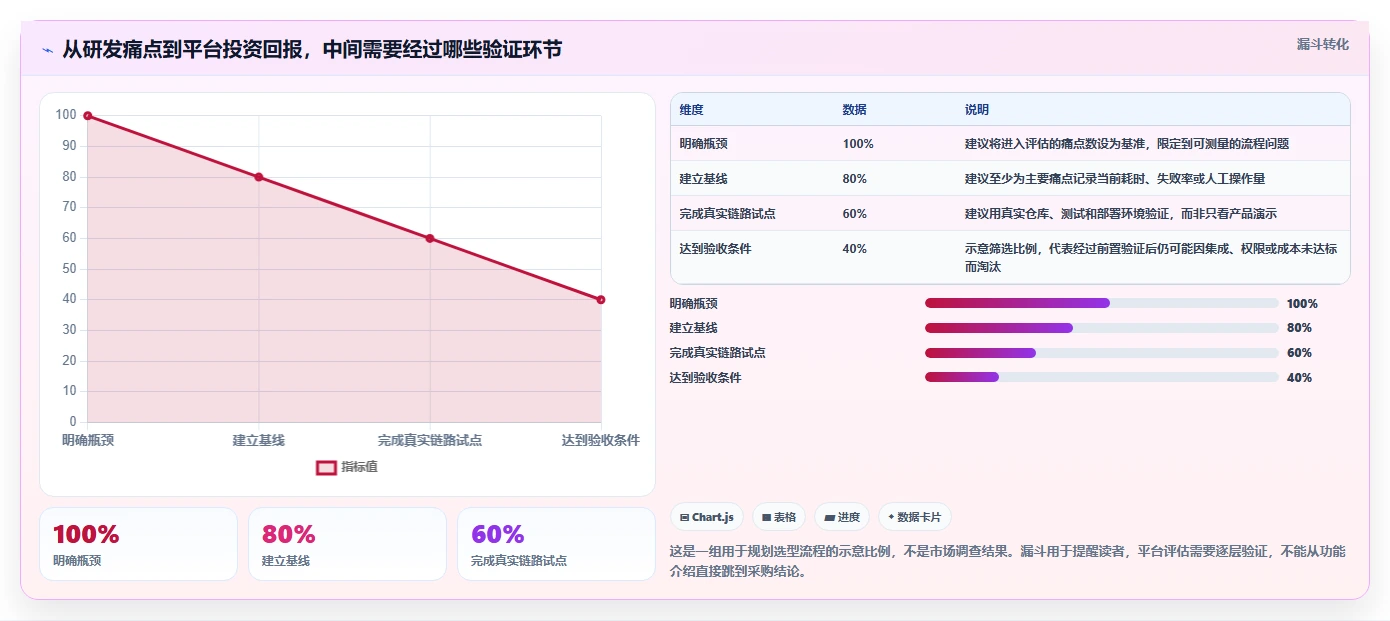Click the 明确瓶颈 data point at 100

pos(88,116)
